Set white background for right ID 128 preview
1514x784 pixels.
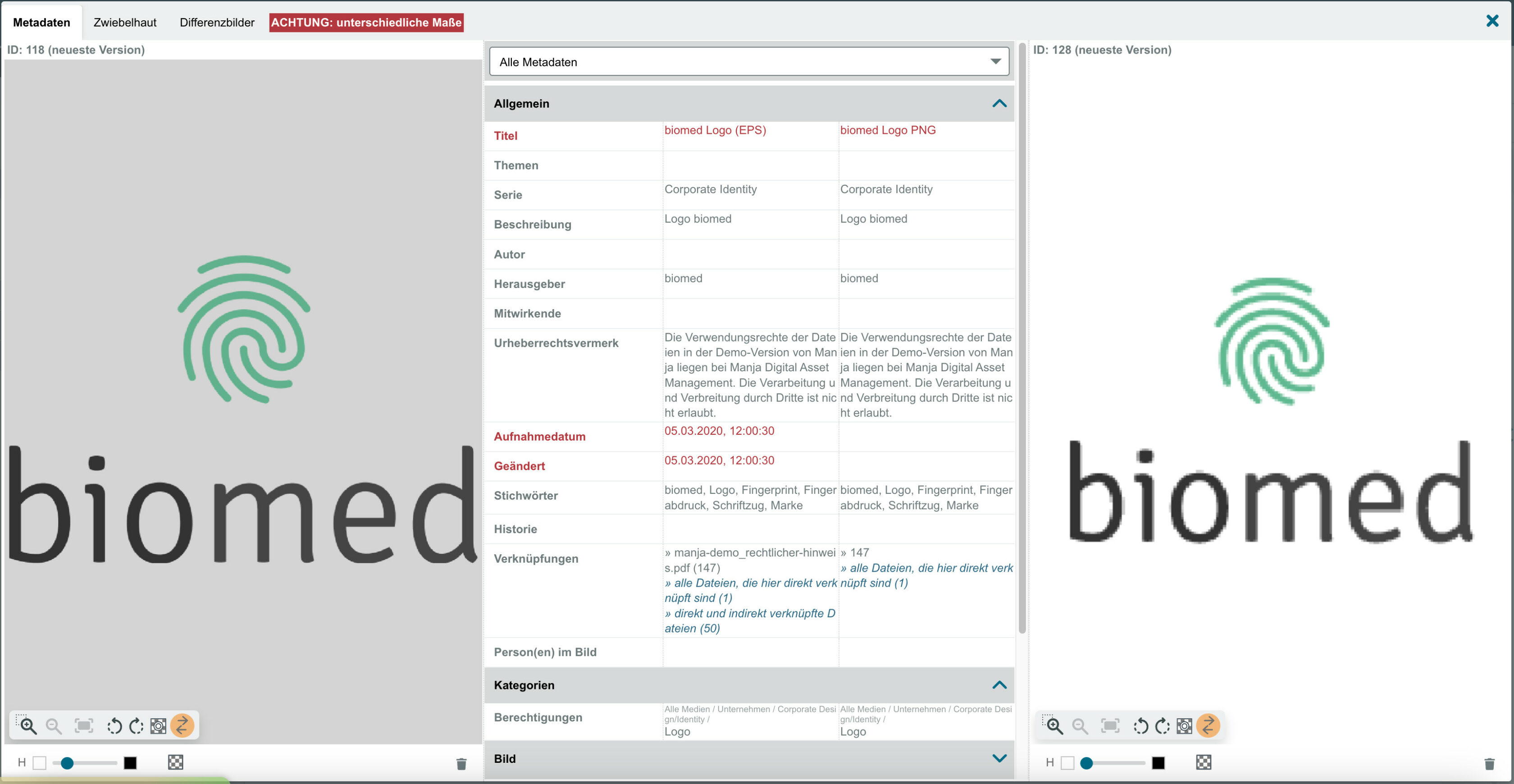tap(1068, 763)
